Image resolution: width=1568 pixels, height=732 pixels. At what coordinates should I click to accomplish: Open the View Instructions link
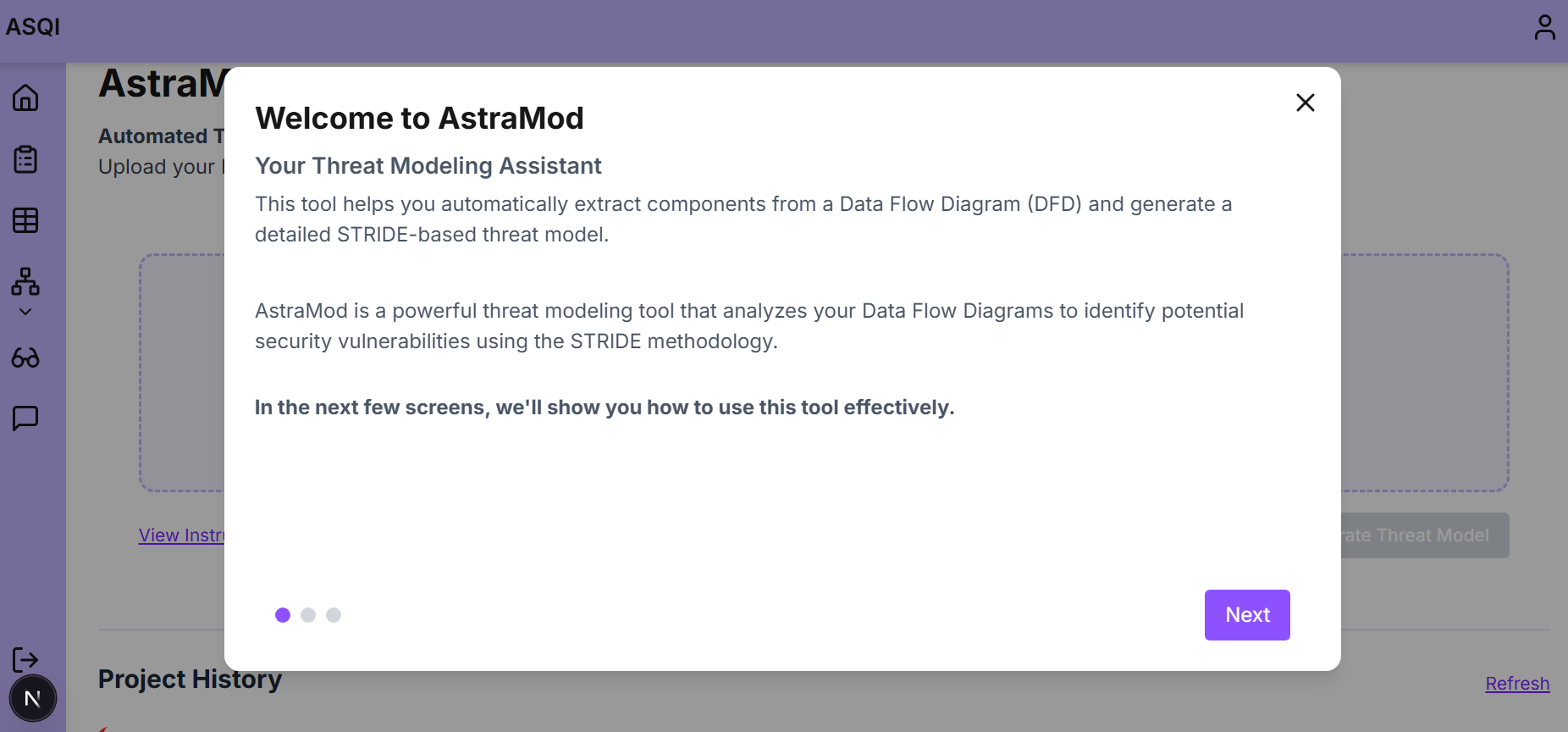click(182, 535)
